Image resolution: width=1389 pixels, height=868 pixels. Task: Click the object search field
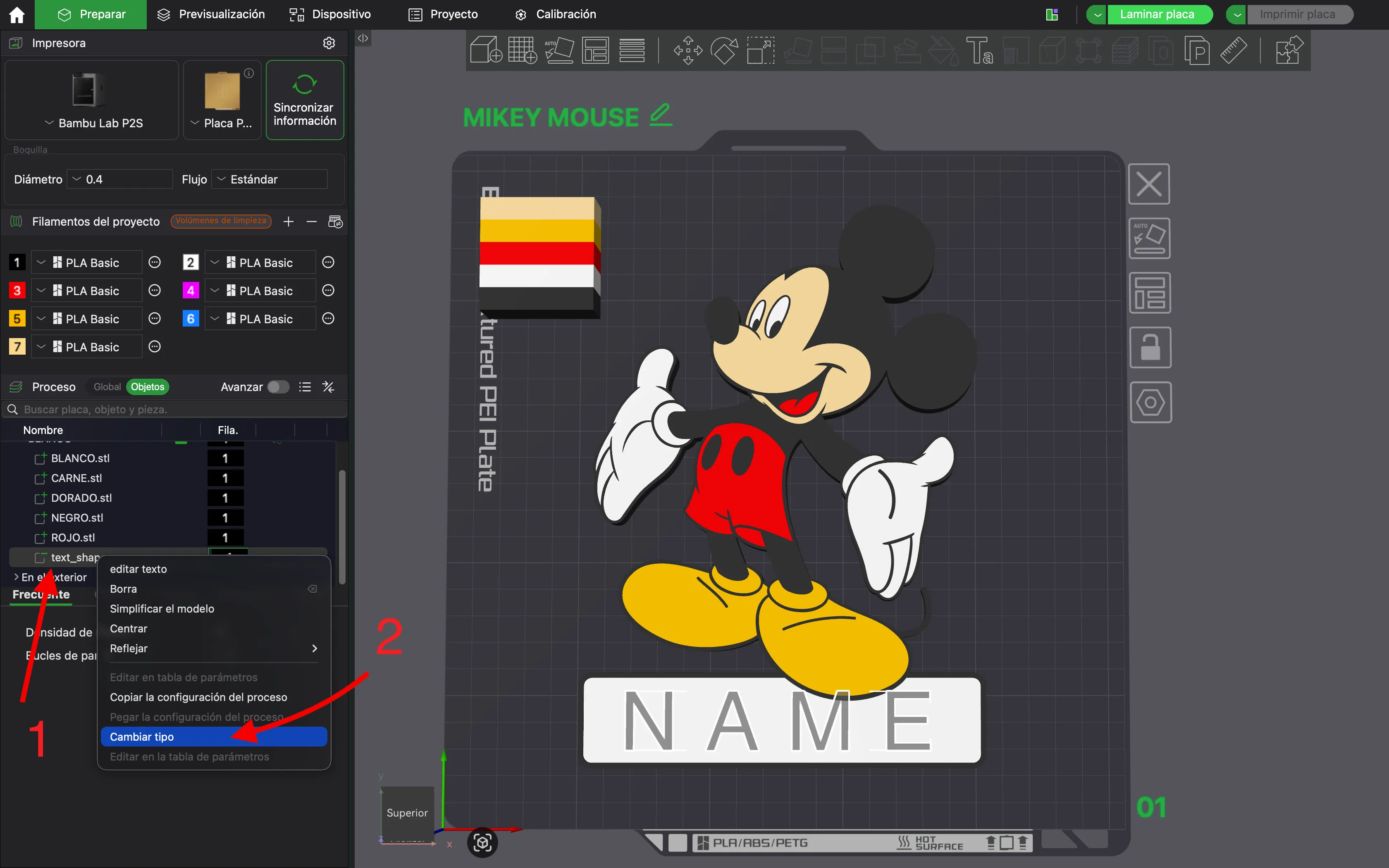[x=174, y=409]
